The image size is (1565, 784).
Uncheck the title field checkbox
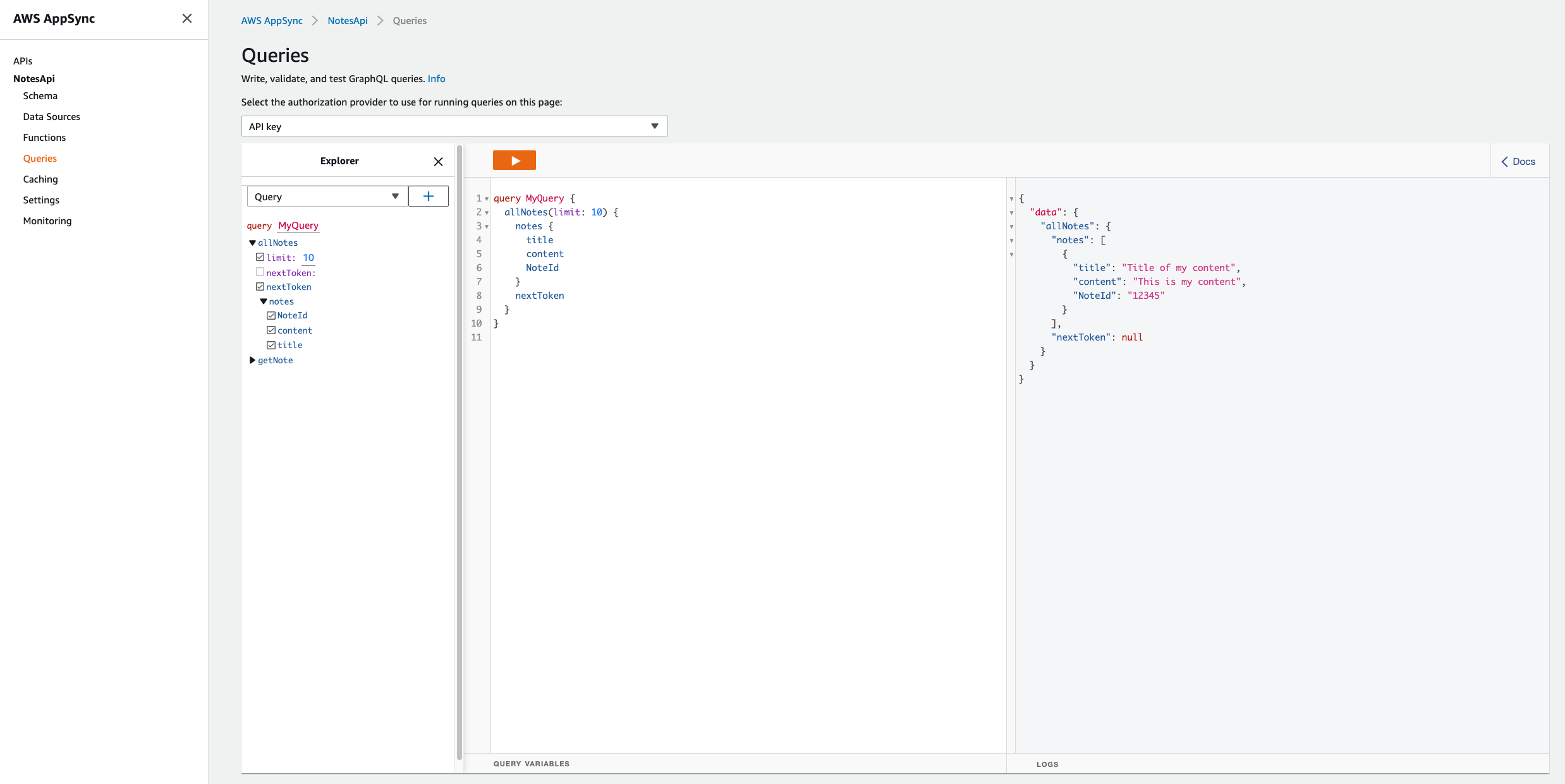click(x=271, y=345)
